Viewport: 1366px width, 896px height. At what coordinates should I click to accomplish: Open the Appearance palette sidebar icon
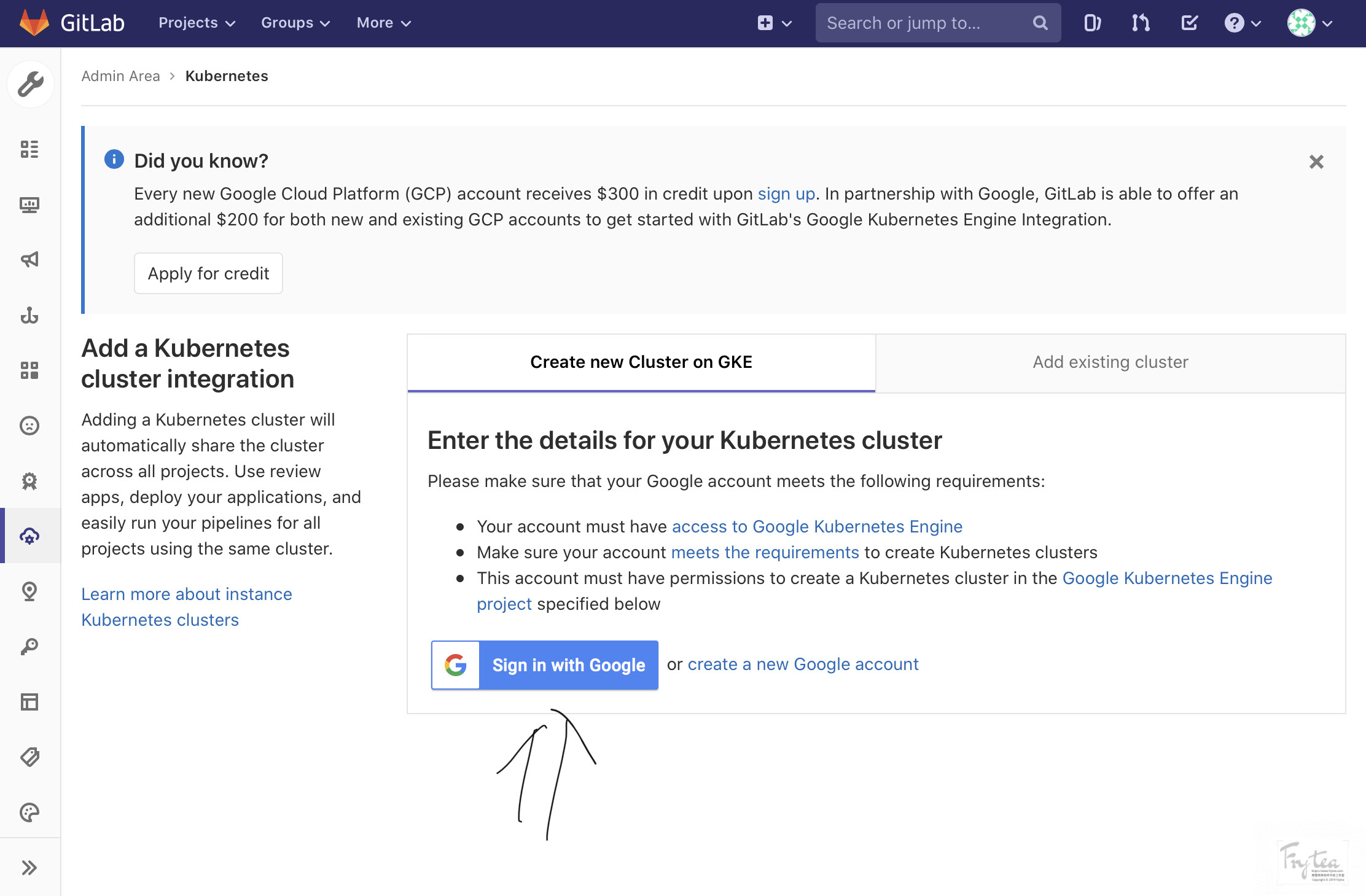(29, 812)
